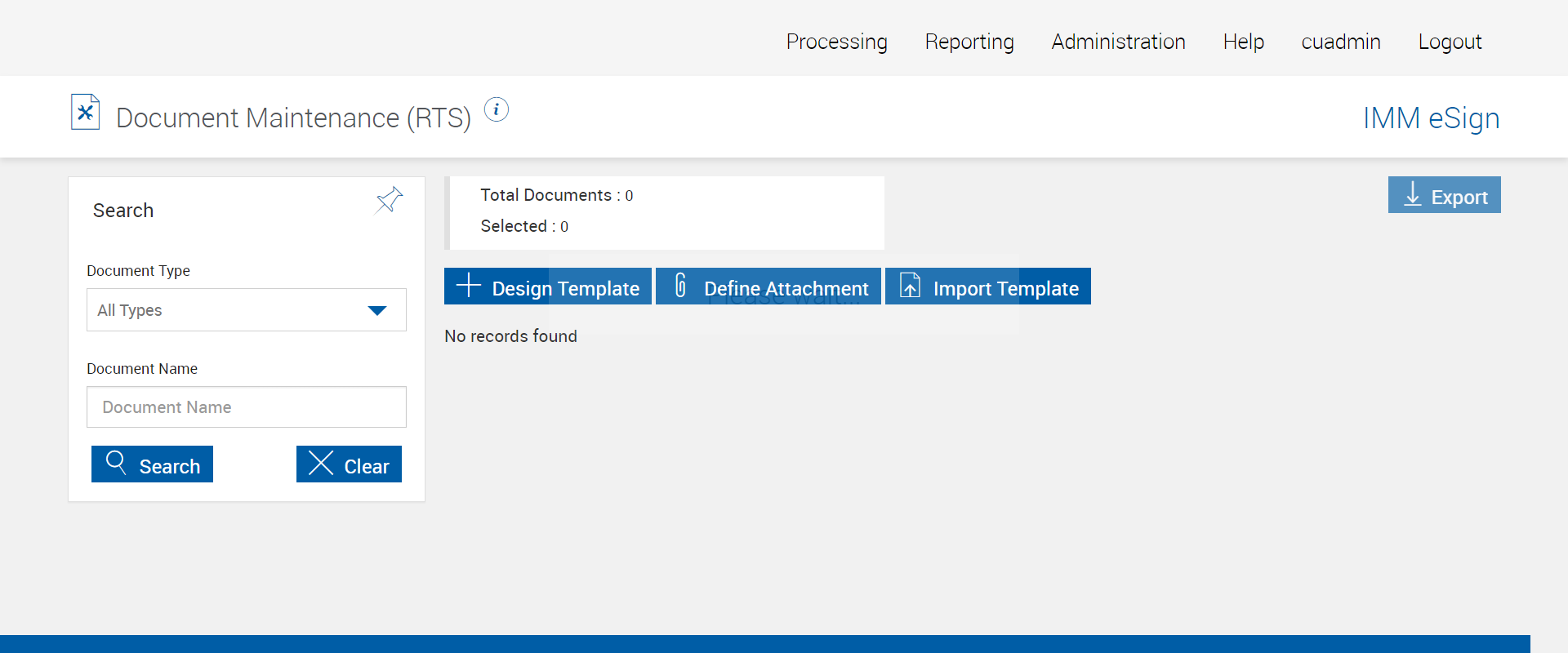Expand the All Types dropdown arrow

click(376, 310)
